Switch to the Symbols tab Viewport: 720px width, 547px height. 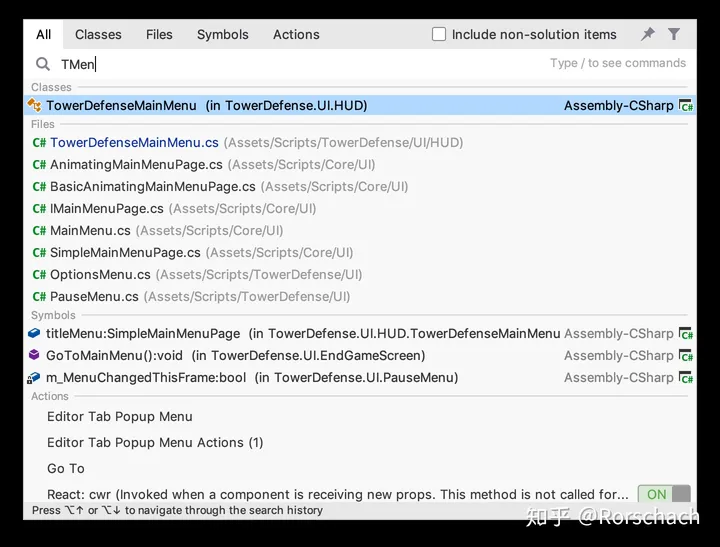coord(223,34)
